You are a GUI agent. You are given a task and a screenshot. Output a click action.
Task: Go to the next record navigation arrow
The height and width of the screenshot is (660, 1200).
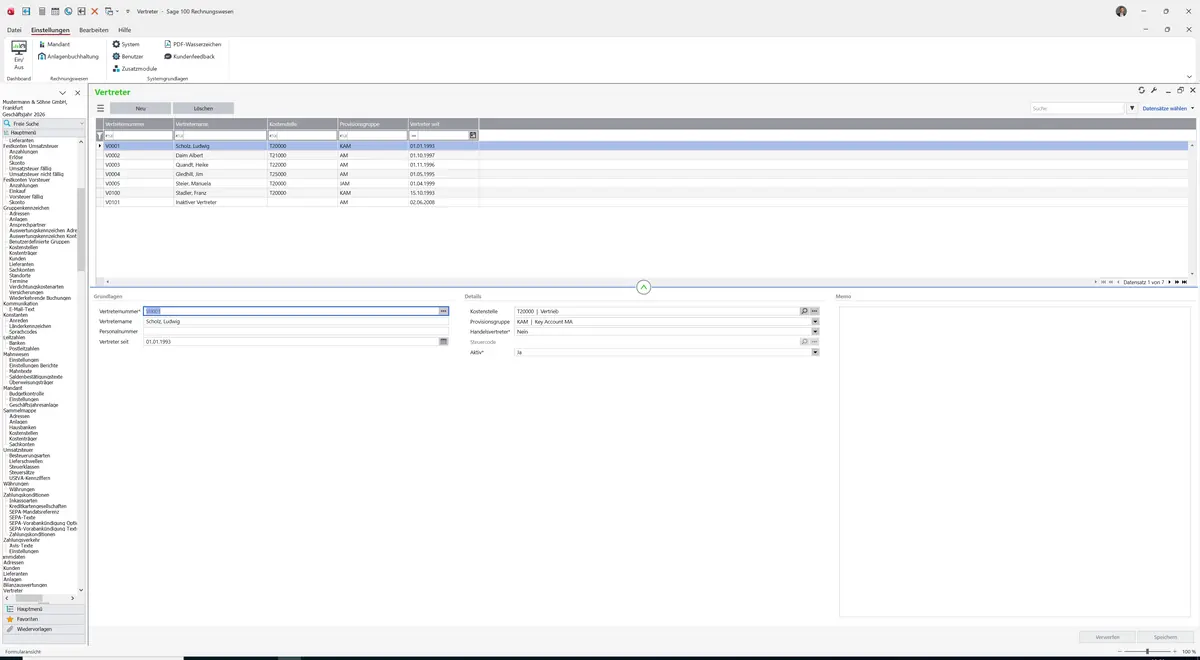click(1169, 282)
